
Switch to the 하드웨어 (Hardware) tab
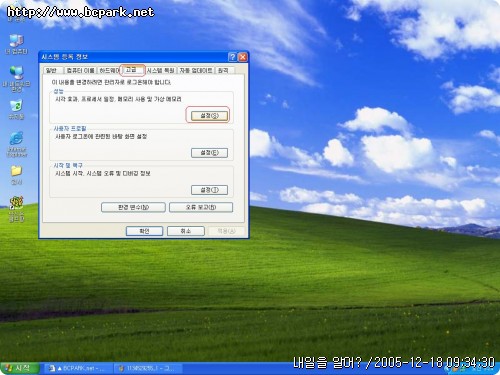coord(108,71)
